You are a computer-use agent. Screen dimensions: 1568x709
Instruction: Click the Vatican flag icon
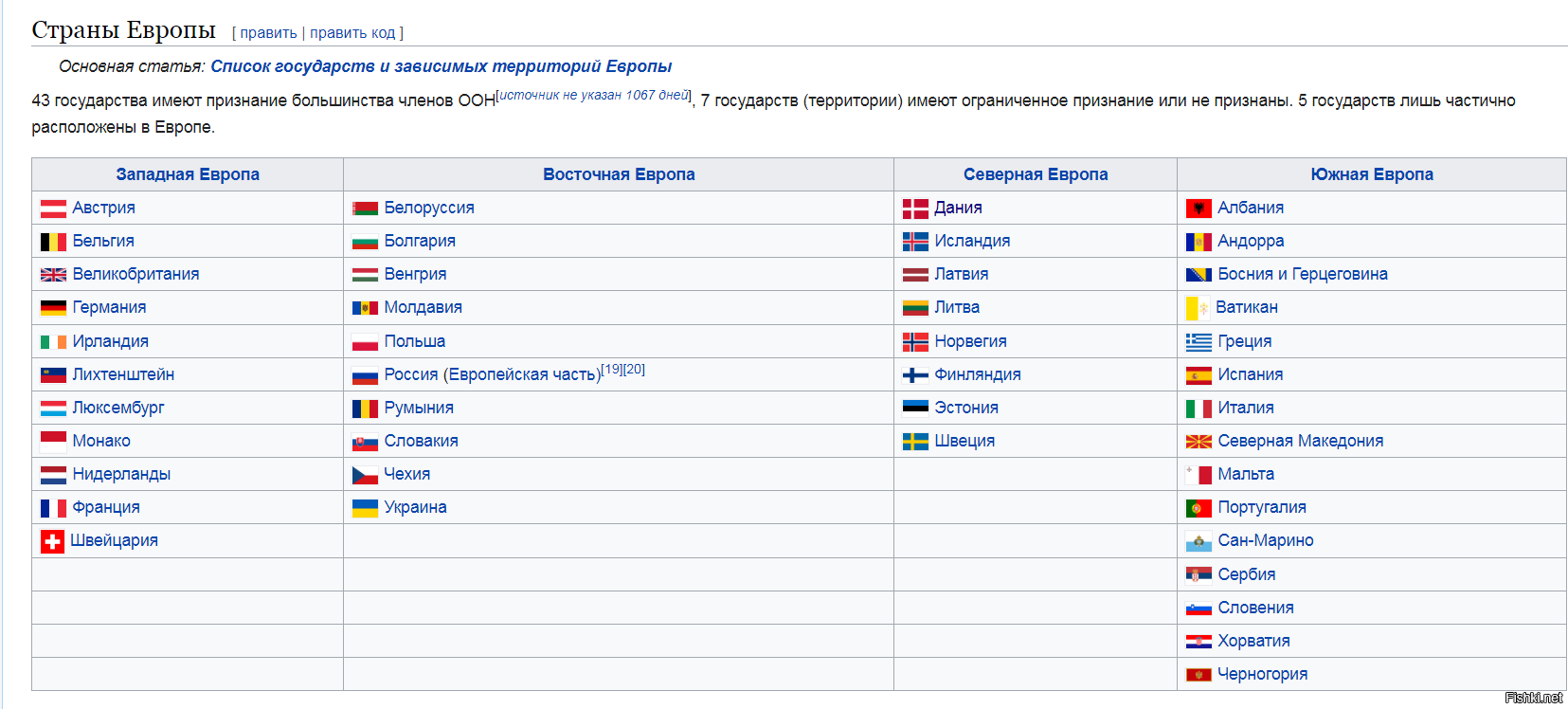click(x=1198, y=308)
